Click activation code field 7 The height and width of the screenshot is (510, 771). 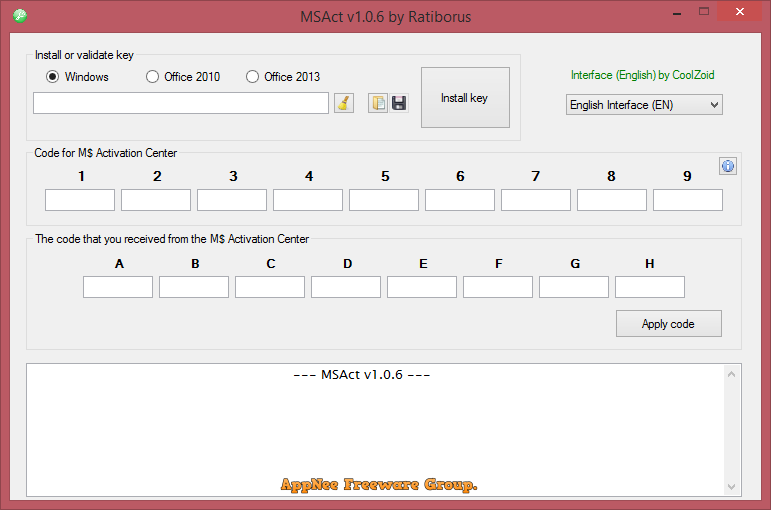click(x=536, y=200)
